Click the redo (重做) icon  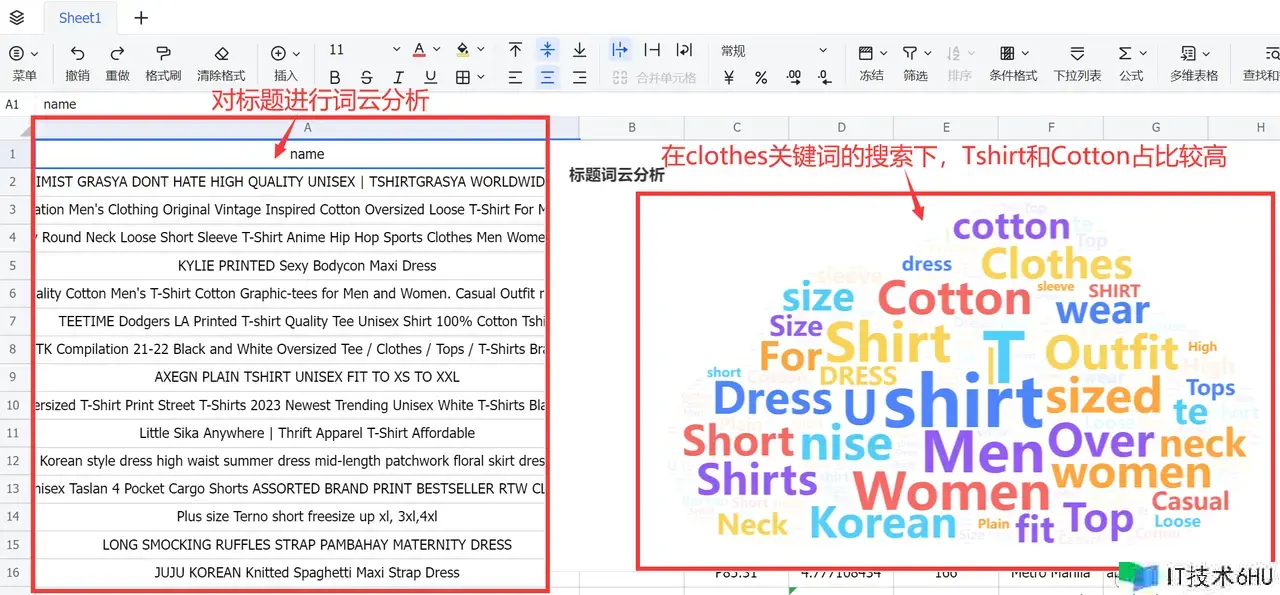117,53
